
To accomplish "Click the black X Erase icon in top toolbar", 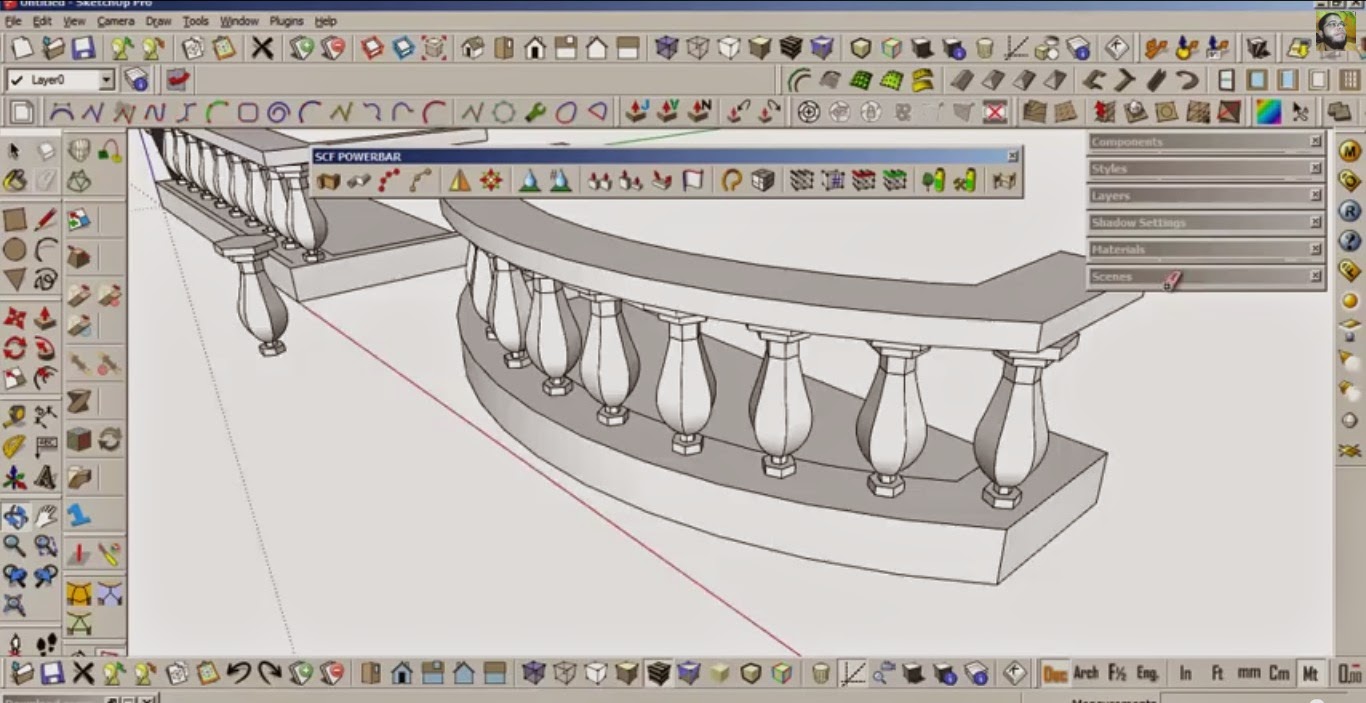I will pos(262,47).
